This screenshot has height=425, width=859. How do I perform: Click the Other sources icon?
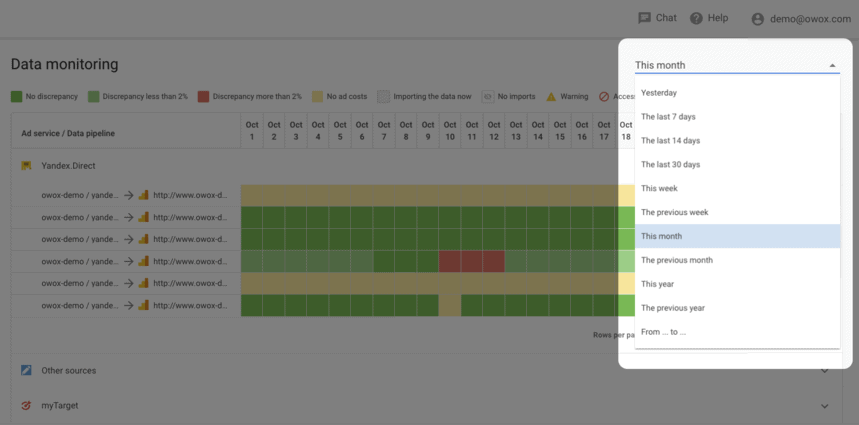click(27, 370)
